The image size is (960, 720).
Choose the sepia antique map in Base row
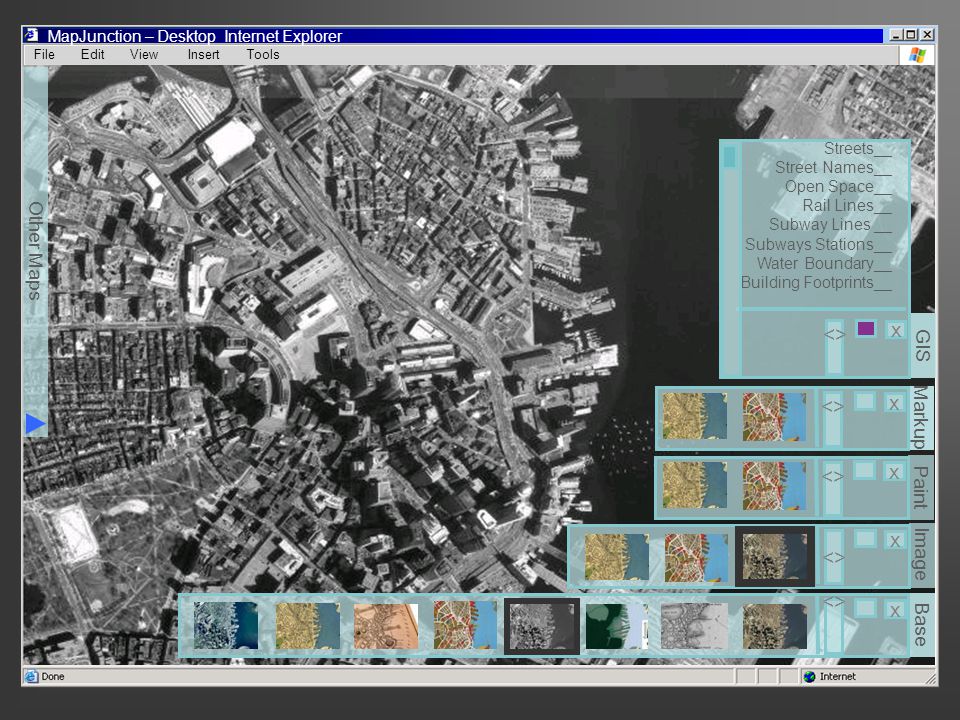tap(386, 626)
